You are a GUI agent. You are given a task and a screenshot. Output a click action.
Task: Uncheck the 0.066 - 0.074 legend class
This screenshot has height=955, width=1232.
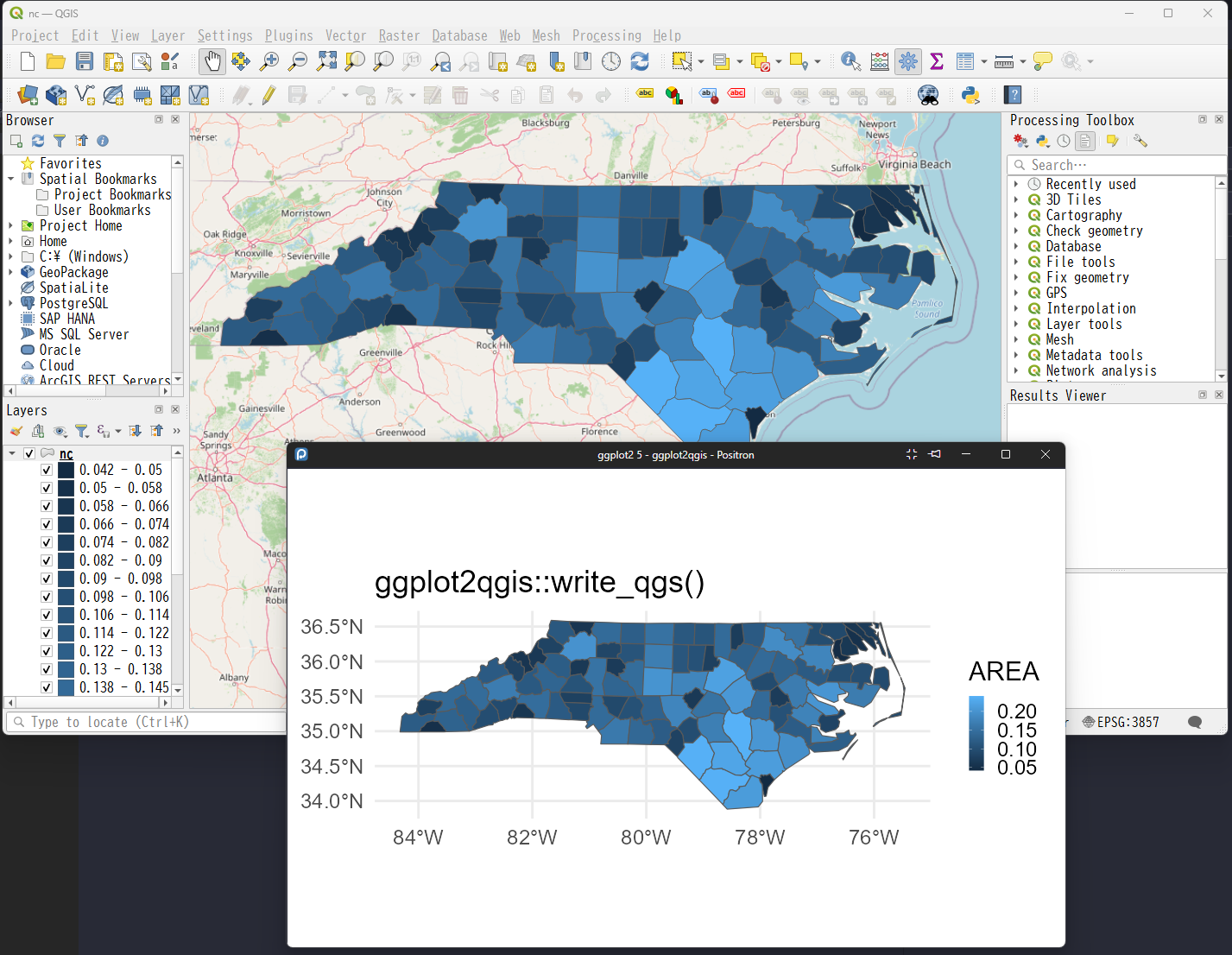coord(47,524)
